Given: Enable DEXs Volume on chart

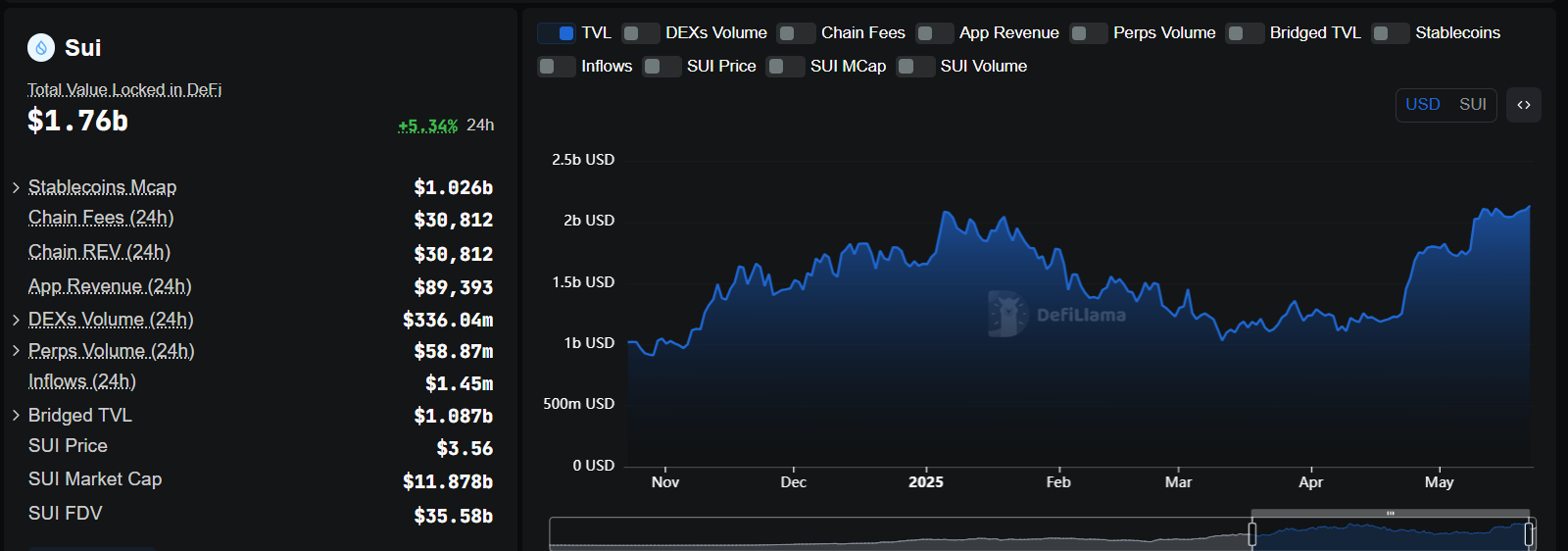Looking at the screenshot, I should [641, 33].
